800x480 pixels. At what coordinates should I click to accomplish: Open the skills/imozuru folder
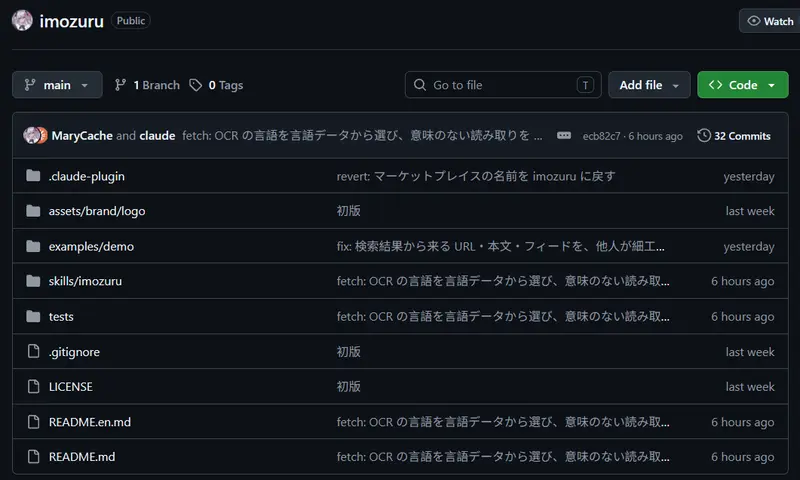pyautogui.click(x=85, y=281)
